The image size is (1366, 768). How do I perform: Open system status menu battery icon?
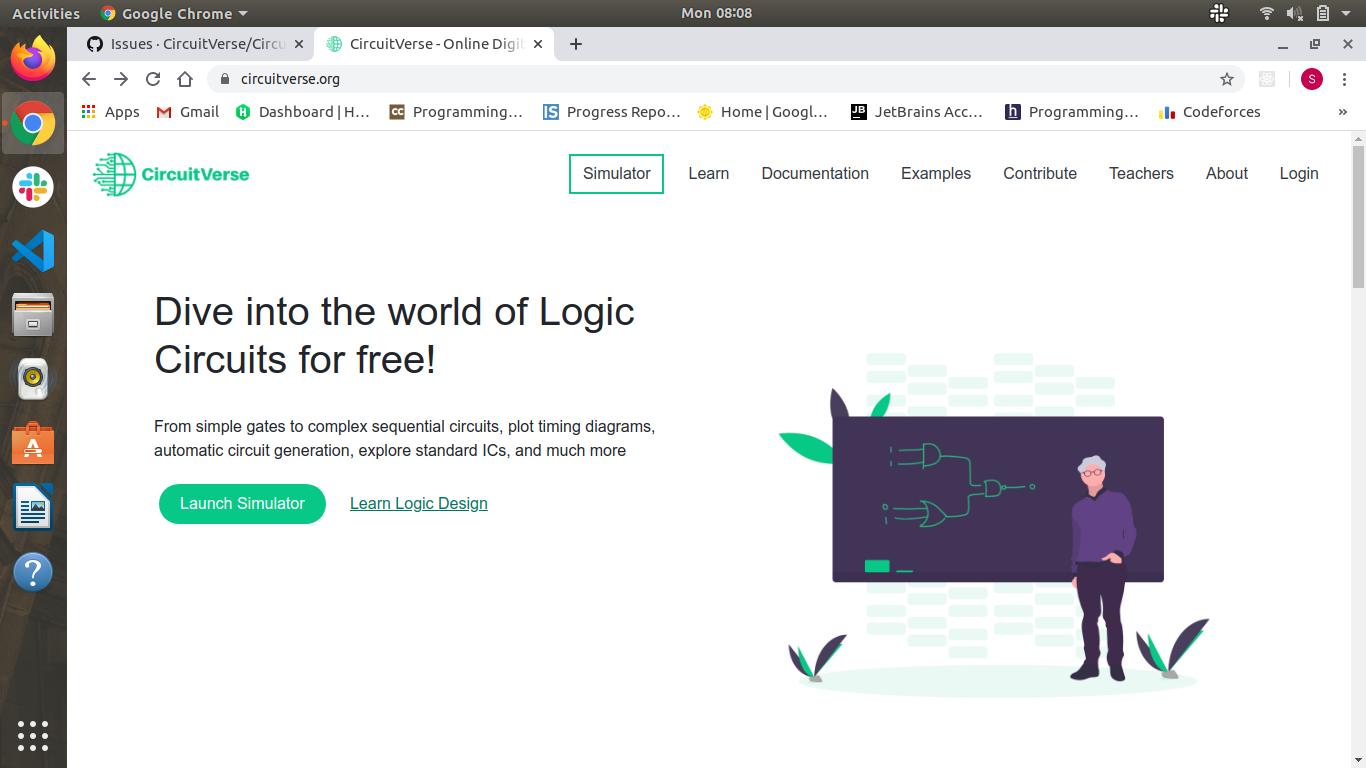pos(1323,13)
